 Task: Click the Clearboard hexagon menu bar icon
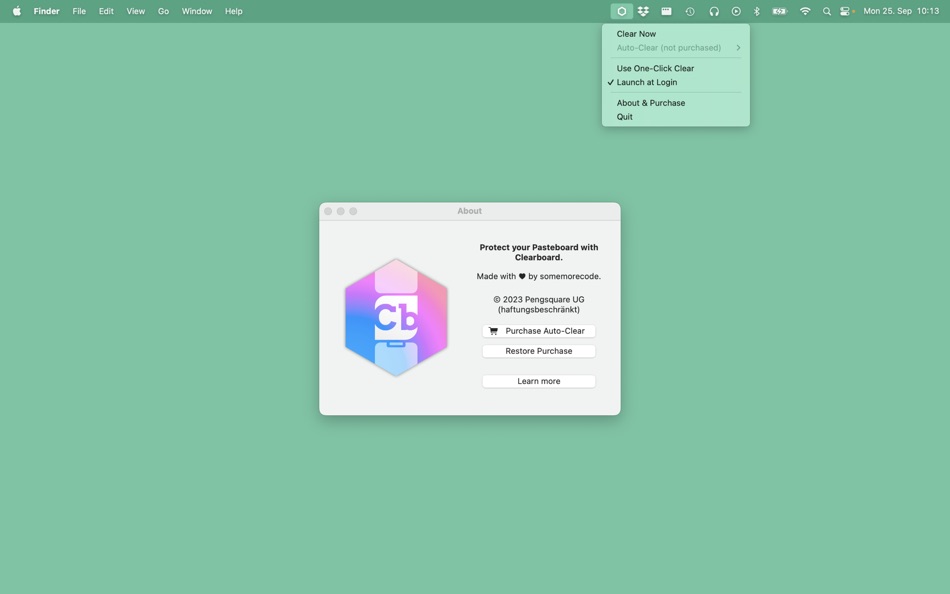click(x=622, y=11)
